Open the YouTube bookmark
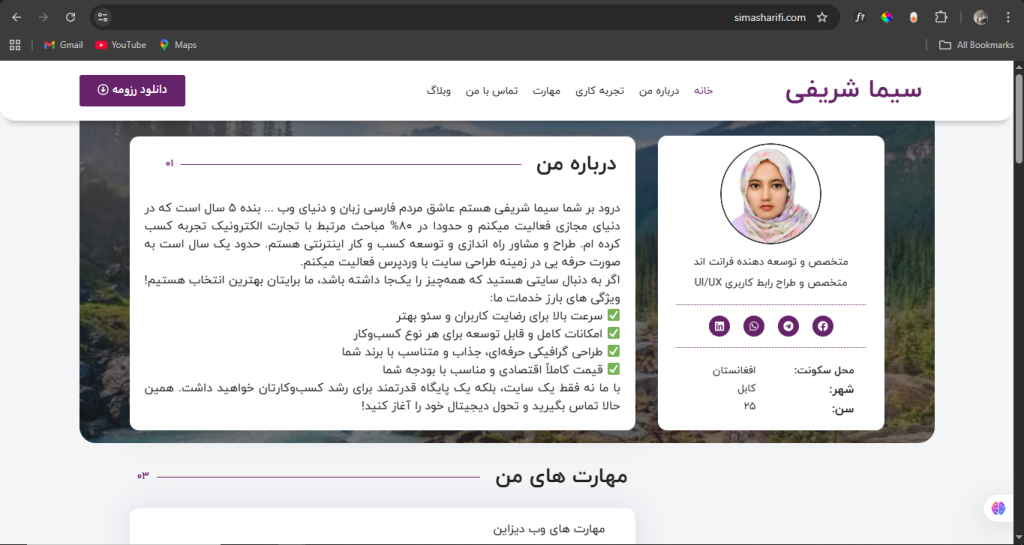Viewport: 1024px width, 545px height. [121, 45]
